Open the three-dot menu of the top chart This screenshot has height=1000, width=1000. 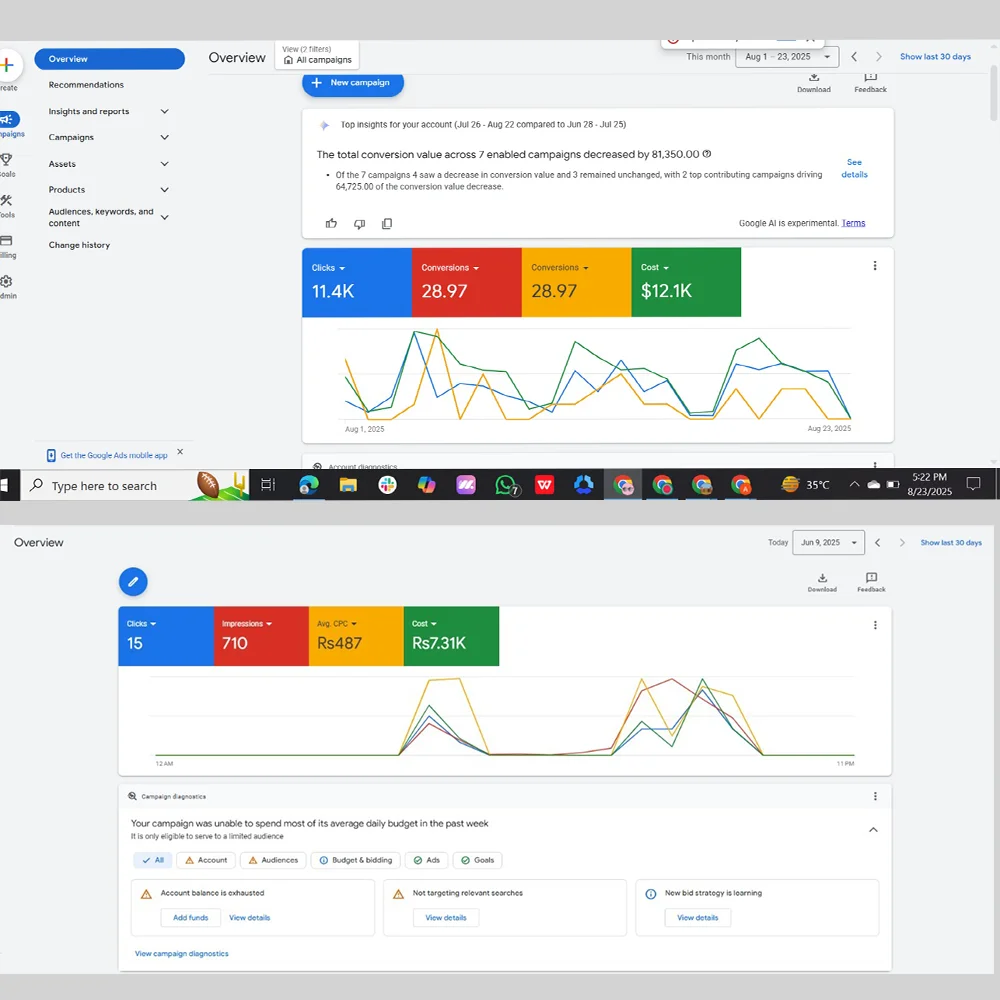(x=875, y=266)
